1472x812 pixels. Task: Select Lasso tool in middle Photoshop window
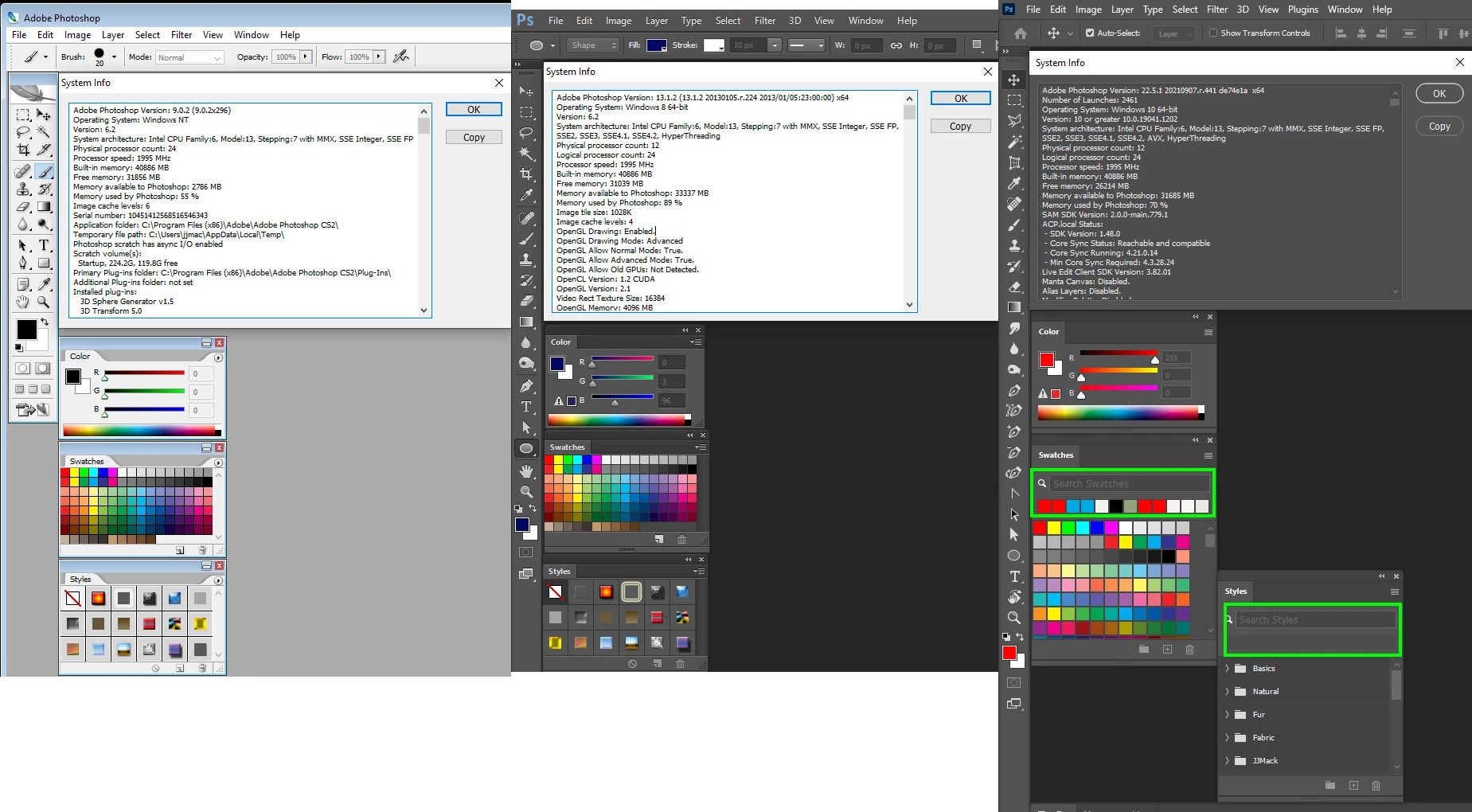coord(526,133)
